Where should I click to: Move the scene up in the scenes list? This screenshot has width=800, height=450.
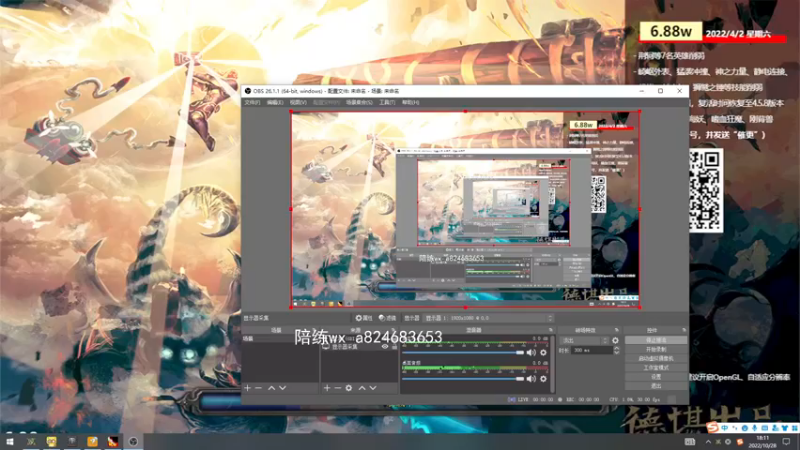point(271,388)
